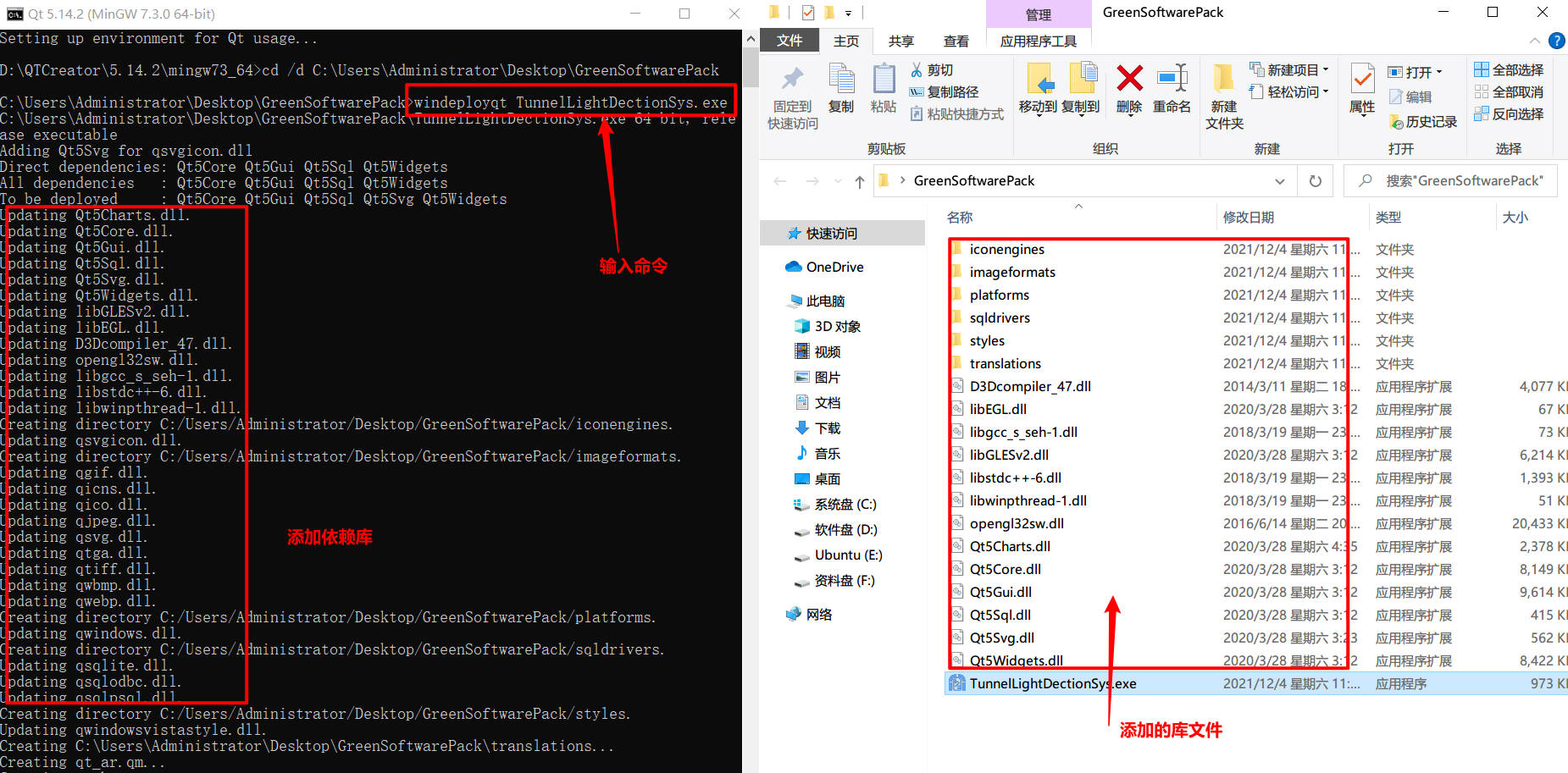Switch to the Share (共享) tab

(x=900, y=41)
